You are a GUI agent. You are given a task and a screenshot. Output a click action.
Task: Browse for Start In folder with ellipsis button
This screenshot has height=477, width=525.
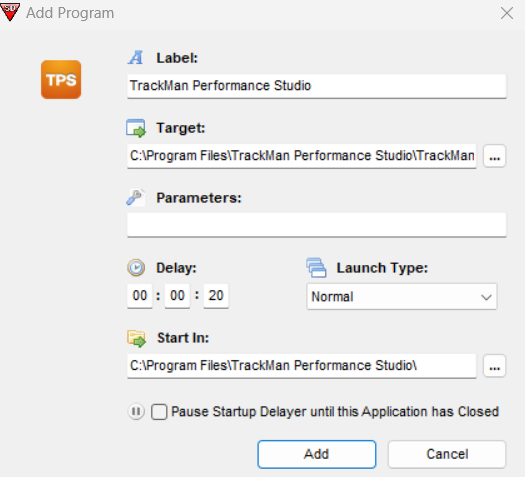coord(495,366)
